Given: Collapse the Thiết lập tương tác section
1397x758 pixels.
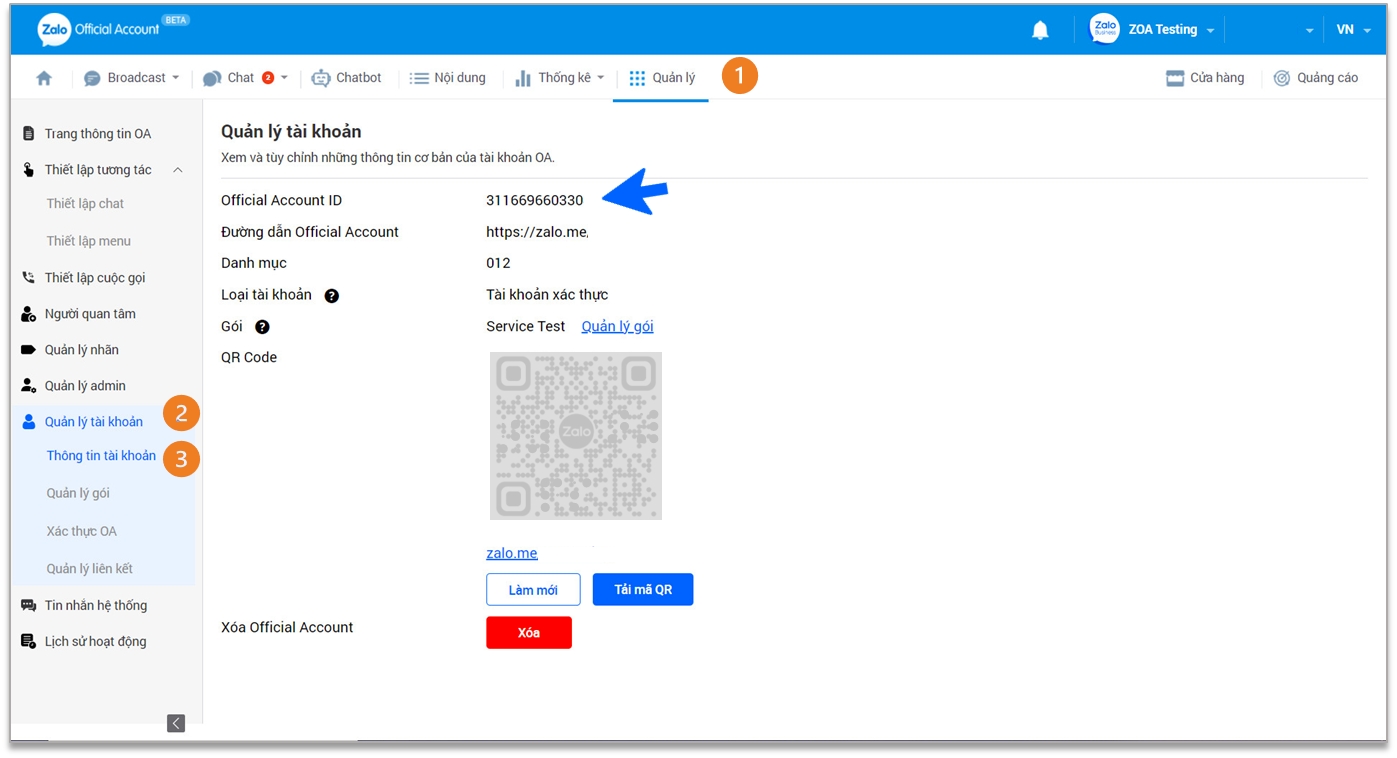Looking at the screenshot, I should [x=178, y=170].
